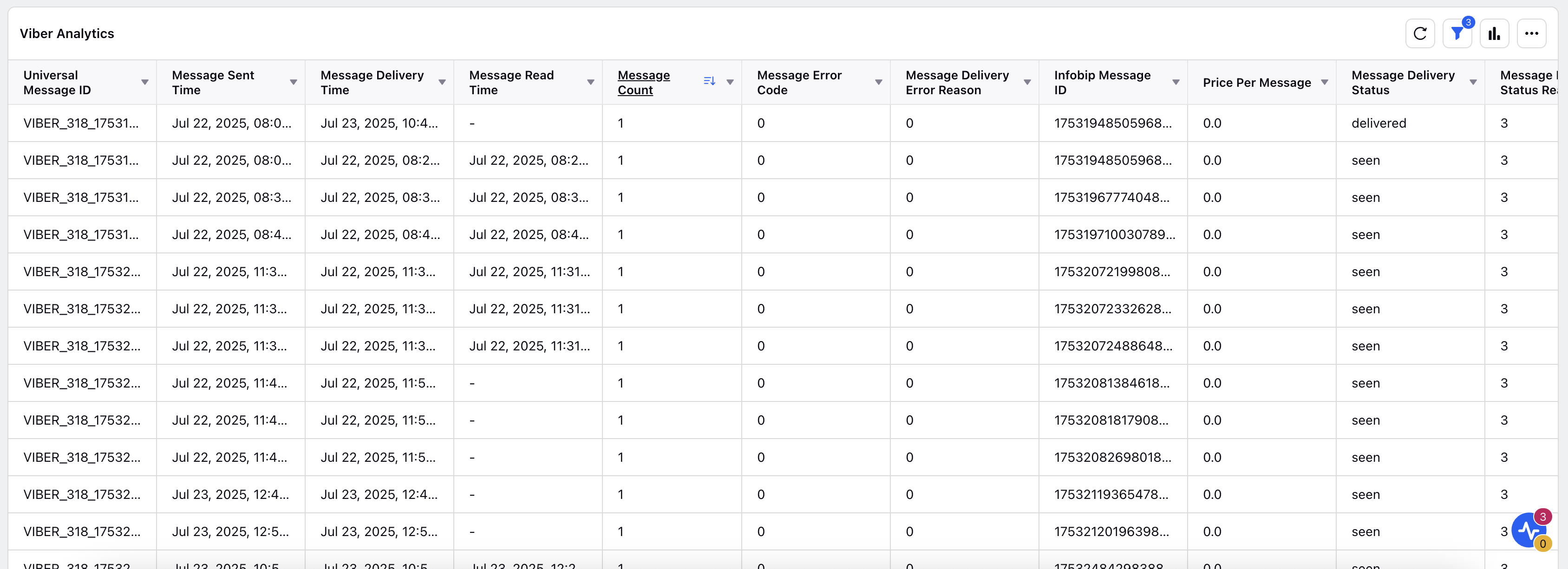Expand Message Count column dropdown arrow
The height and width of the screenshot is (569, 1568).
pos(730,82)
